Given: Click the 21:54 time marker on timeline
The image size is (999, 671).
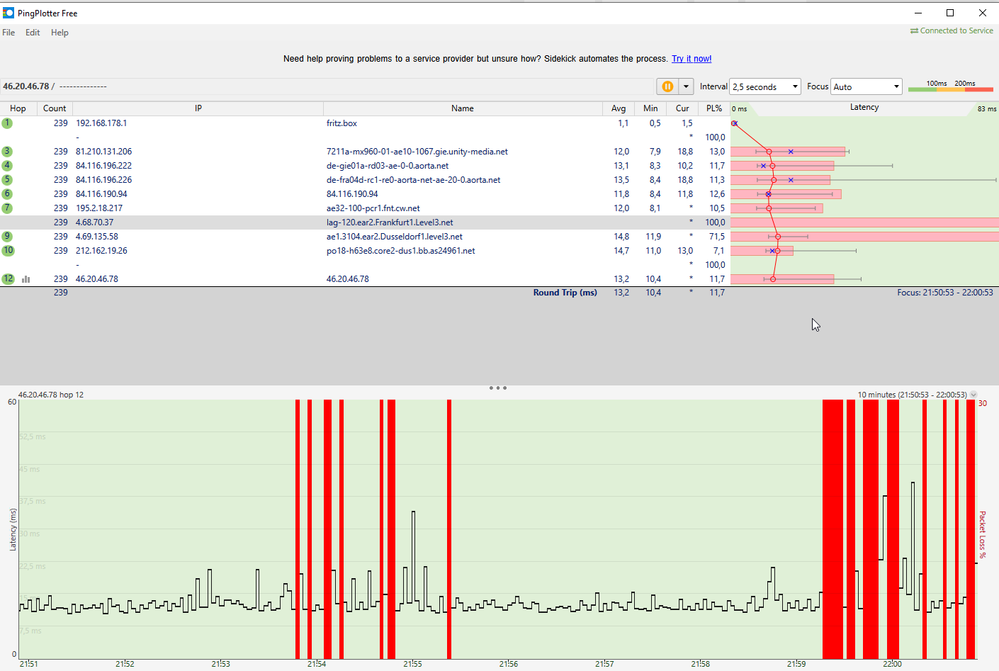Looking at the screenshot, I should coord(317,664).
